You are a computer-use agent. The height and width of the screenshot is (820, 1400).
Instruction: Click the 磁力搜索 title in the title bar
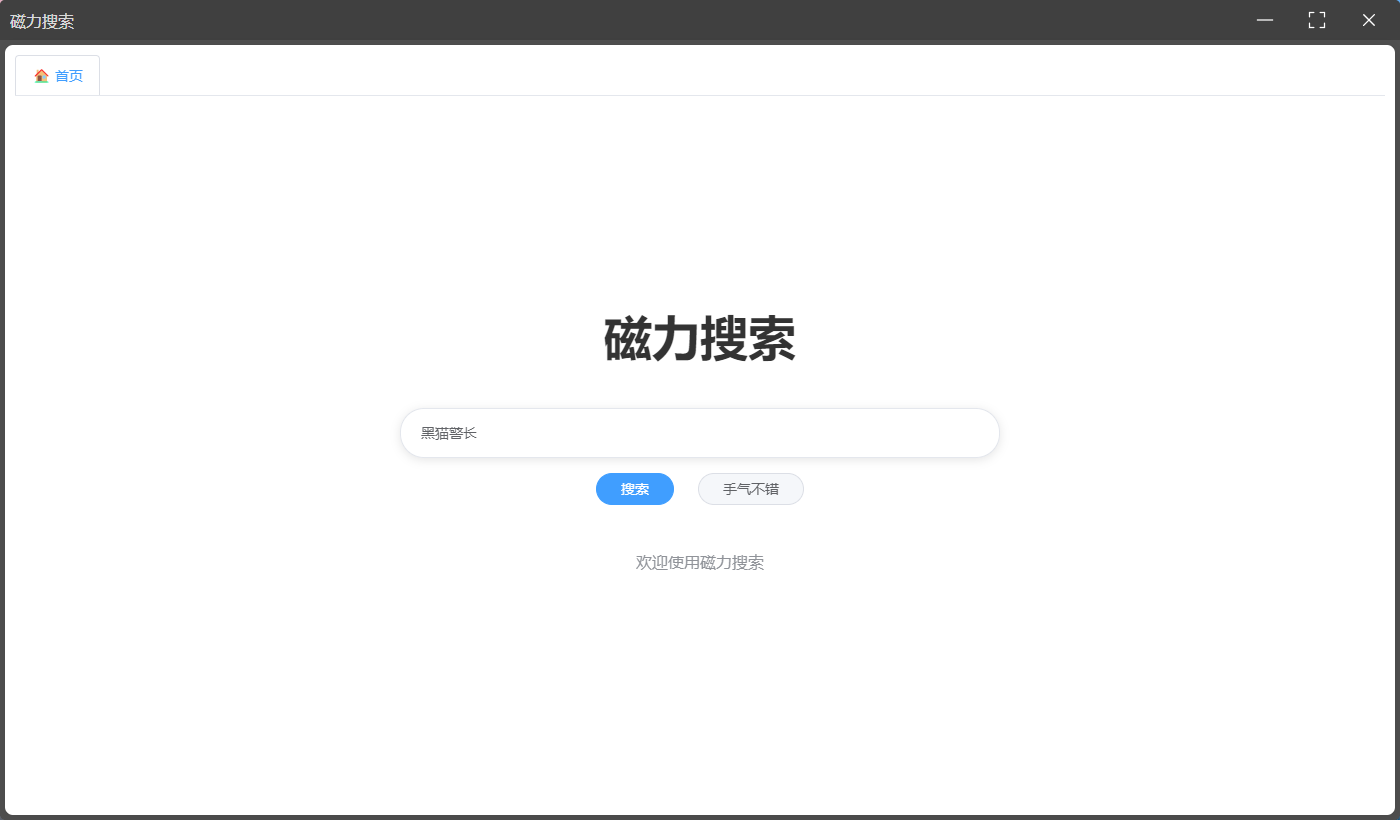pyautogui.click(x=42, y=21)
